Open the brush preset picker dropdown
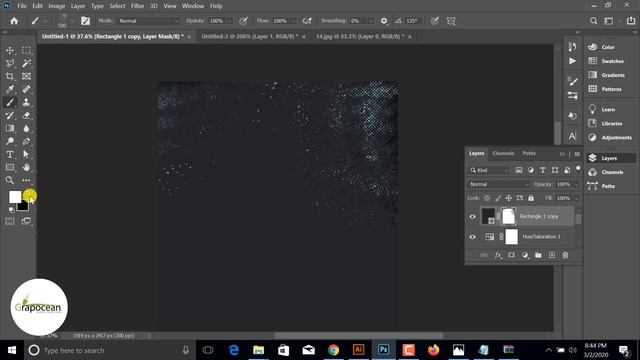 [x=73, y=21]
